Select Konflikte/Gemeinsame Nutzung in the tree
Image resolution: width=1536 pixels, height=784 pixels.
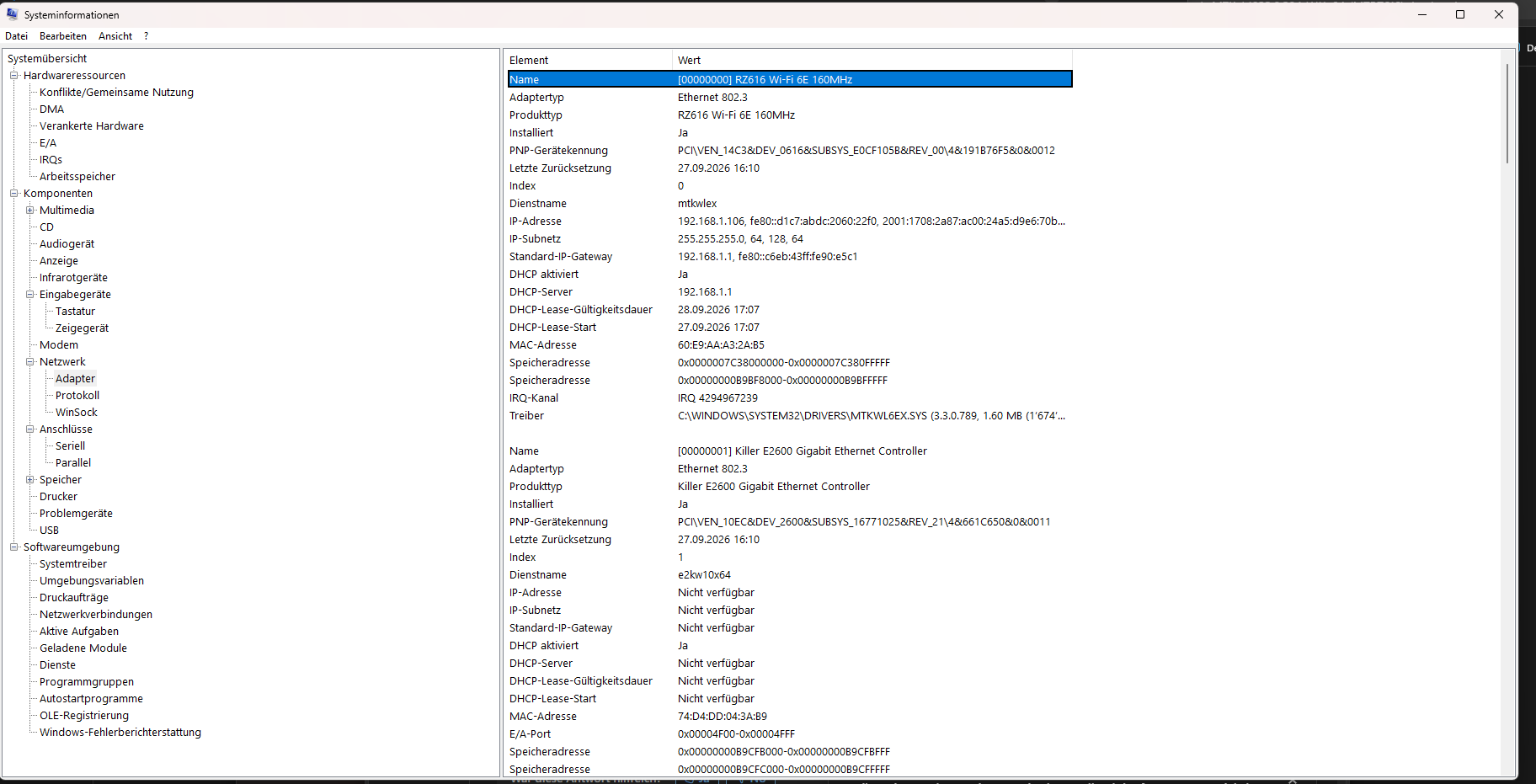click(x=116, y=93)
